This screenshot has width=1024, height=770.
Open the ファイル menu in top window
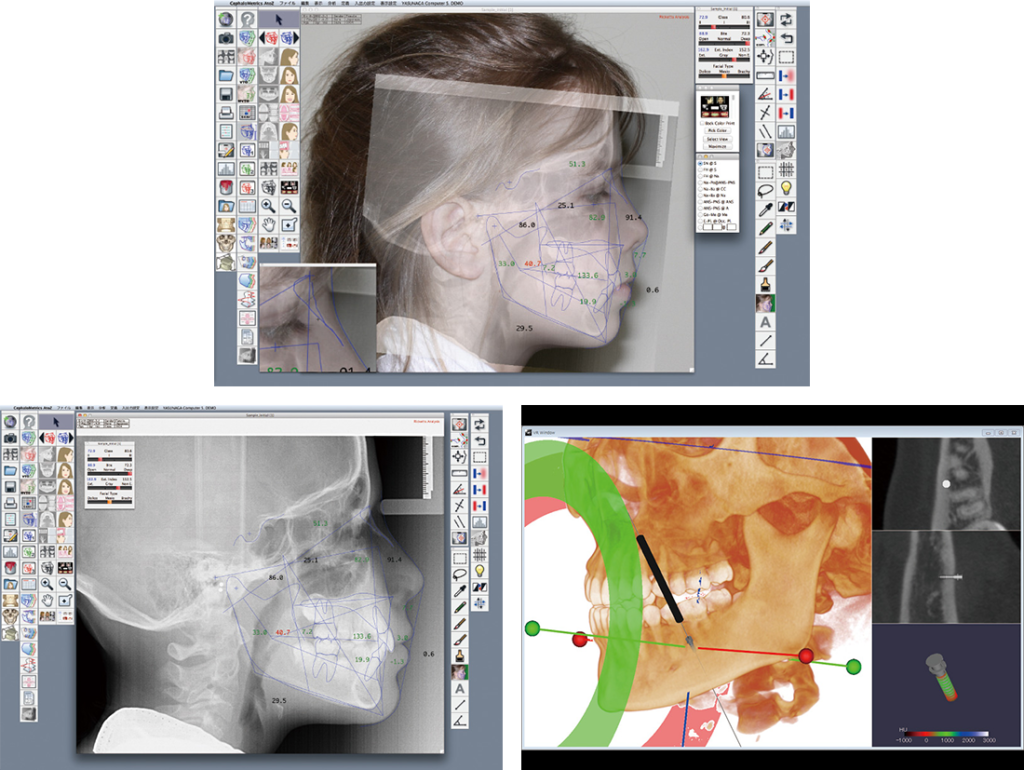[288, 4]
